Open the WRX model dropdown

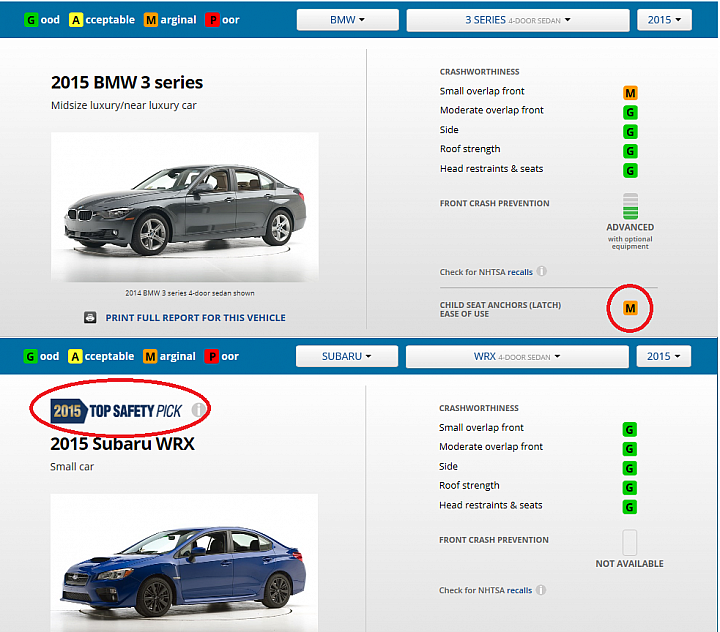(517, 356)
